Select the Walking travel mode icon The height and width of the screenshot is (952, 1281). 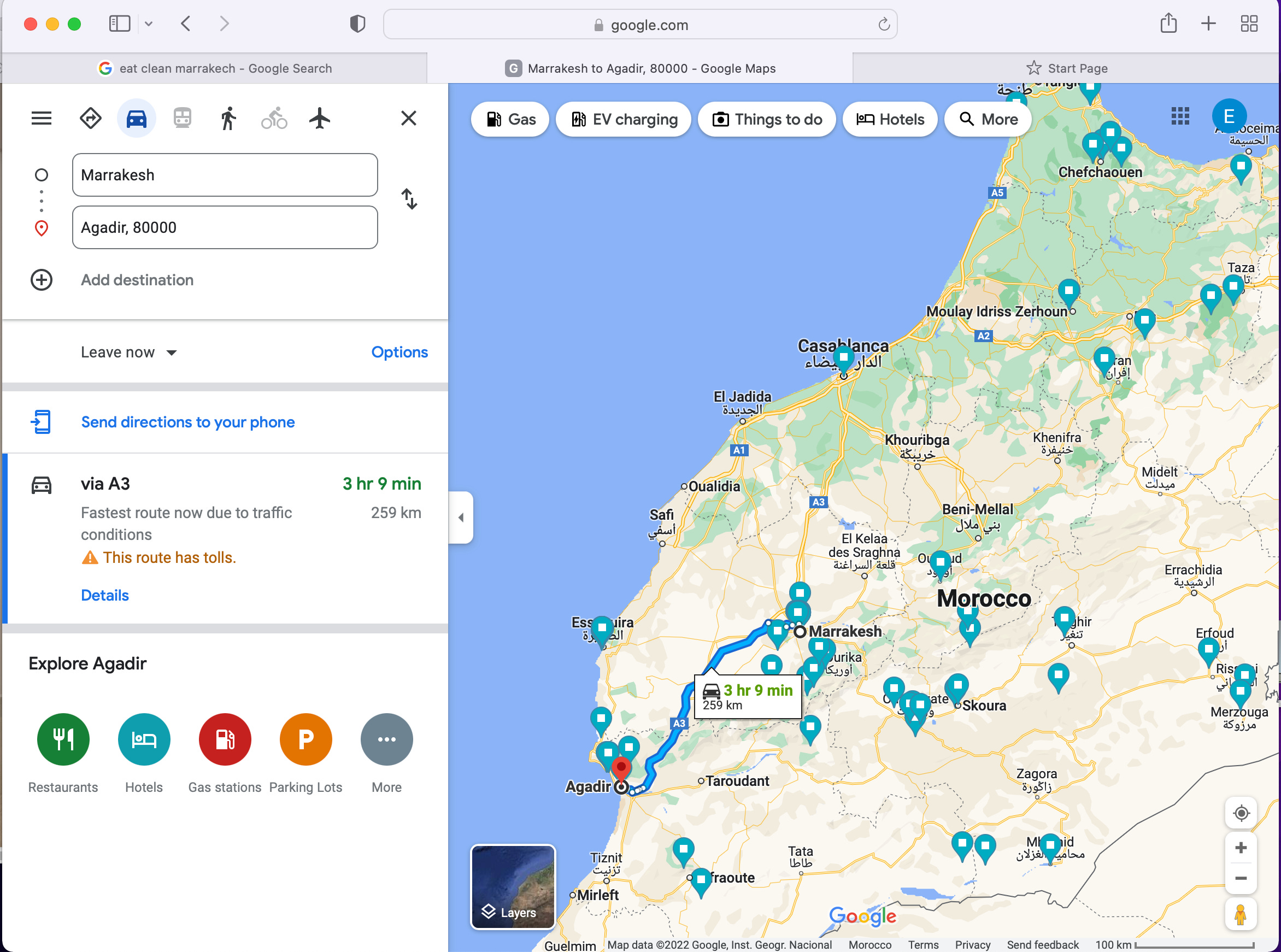pos(228,119)
